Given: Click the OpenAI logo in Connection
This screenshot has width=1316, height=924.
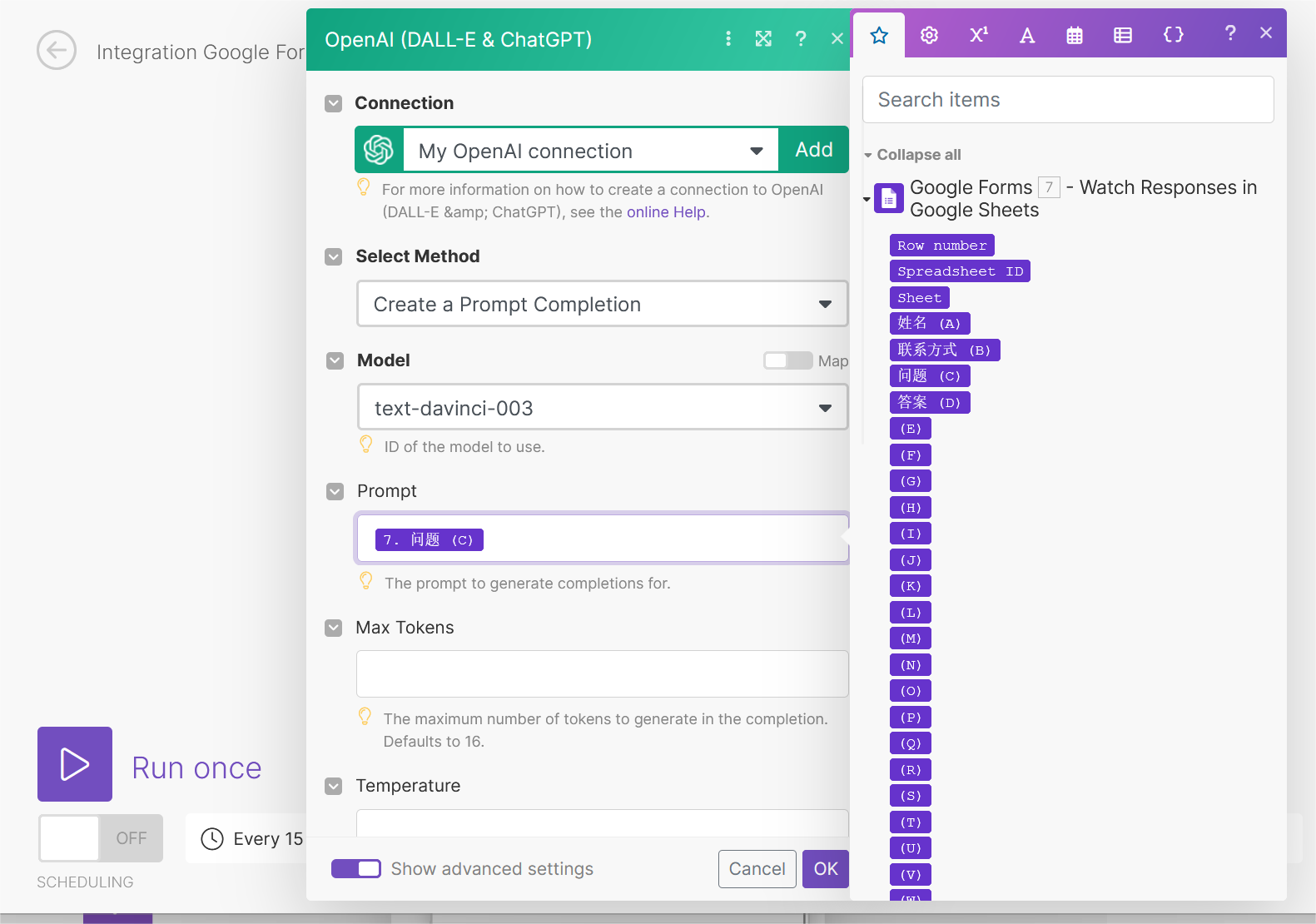Looking at the screenshot, I should click(x=379, y=150).
